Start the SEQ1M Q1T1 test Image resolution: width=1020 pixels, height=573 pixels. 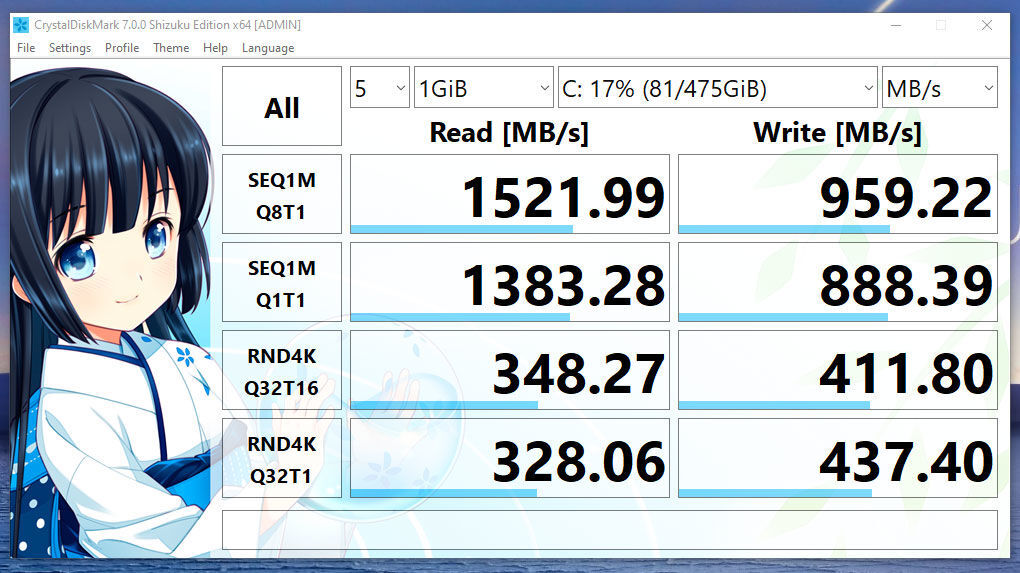click(x=282, y=282)
